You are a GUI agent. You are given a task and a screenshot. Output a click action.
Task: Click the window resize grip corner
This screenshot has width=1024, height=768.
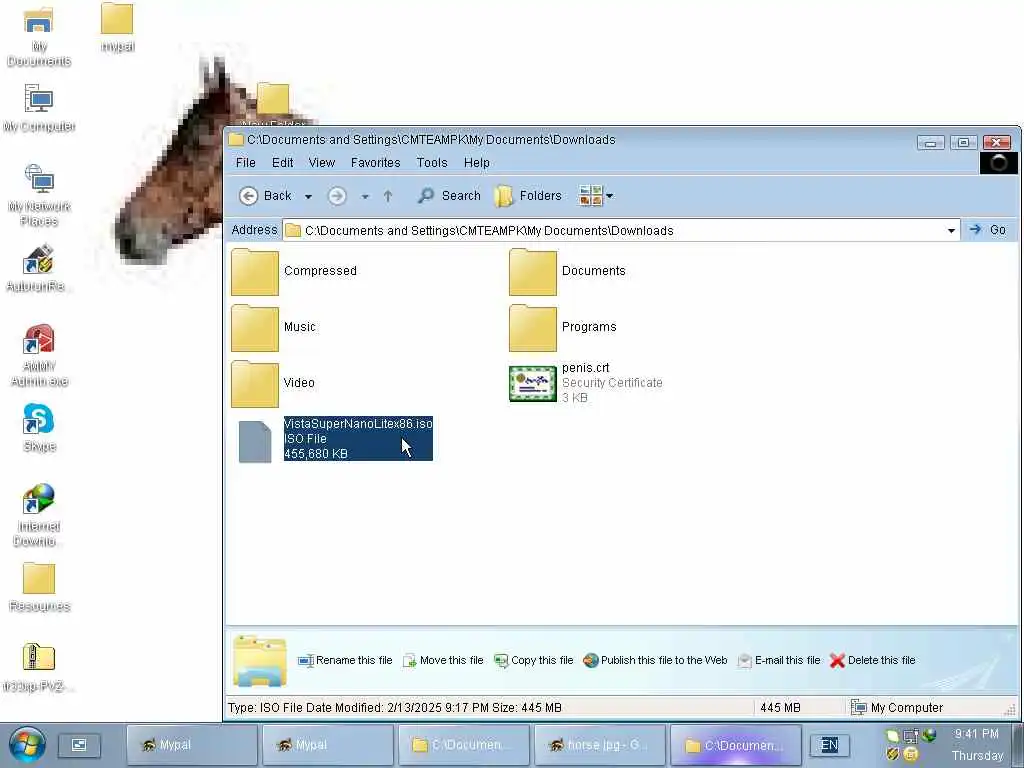pos(1010,709)
